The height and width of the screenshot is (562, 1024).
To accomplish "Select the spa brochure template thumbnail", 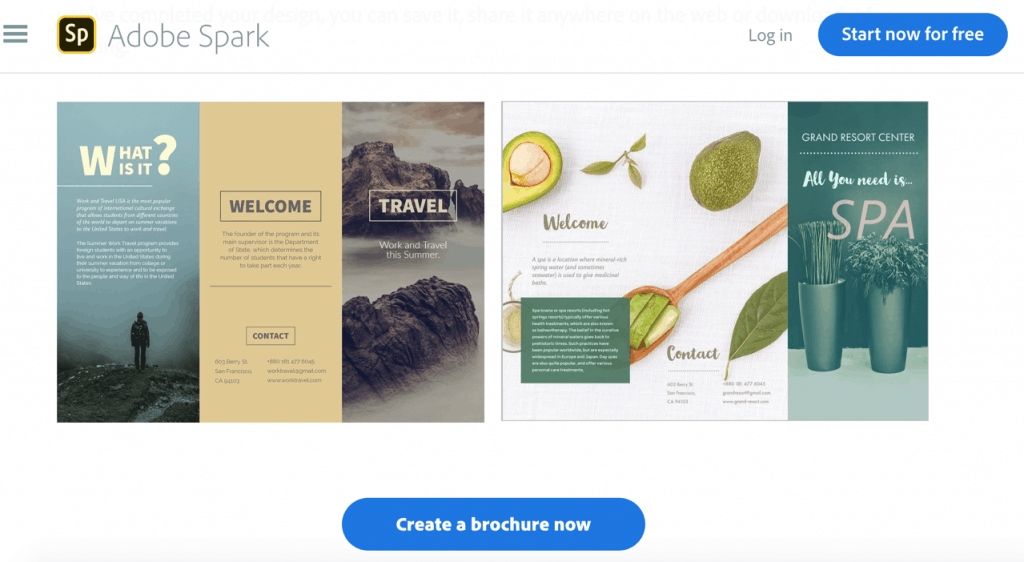I will (714, 261).
